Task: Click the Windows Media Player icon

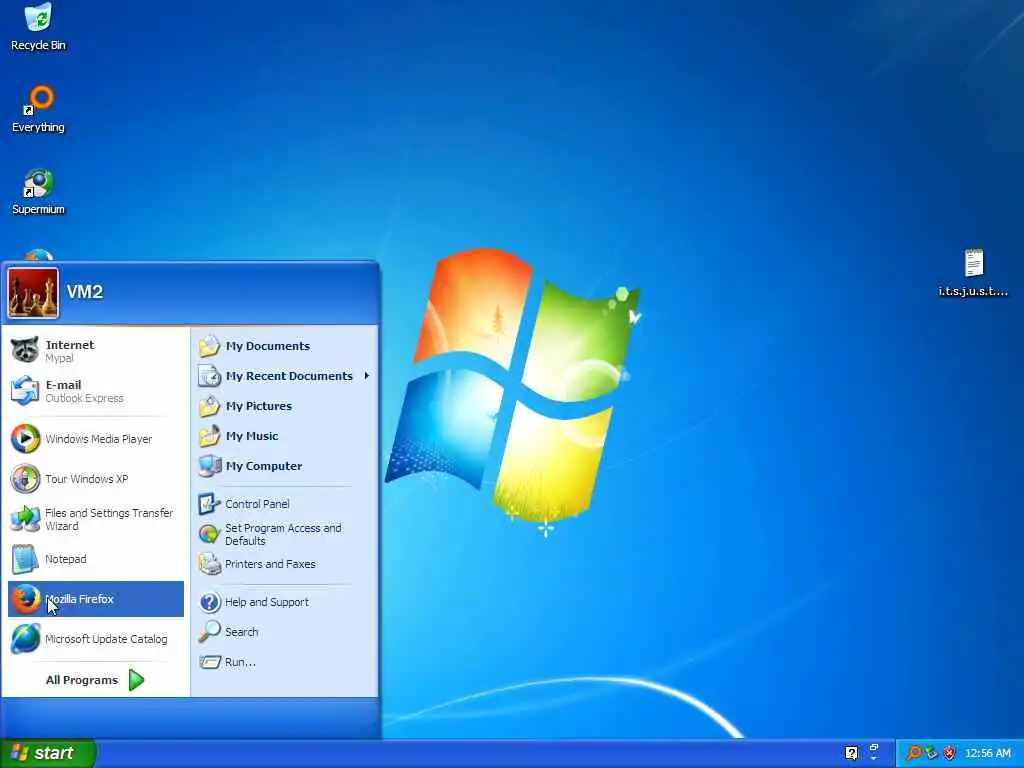Action: click(x=25, y=439)
